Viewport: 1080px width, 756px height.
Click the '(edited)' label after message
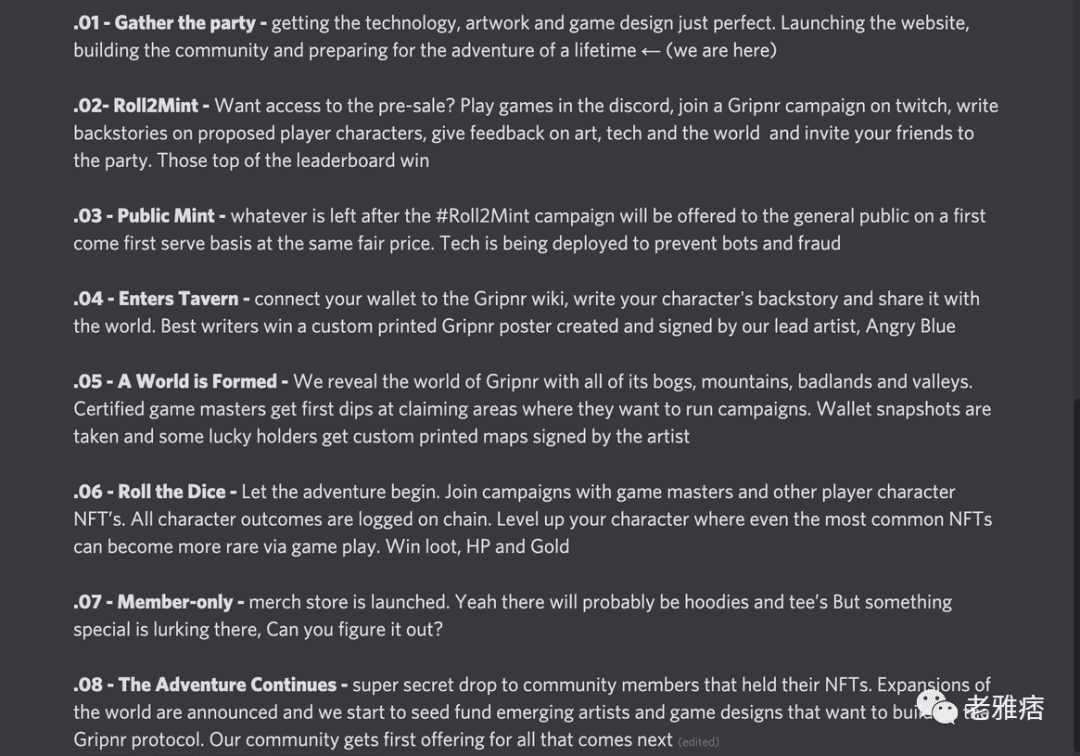pyautogui.click(x=698, y=742)
